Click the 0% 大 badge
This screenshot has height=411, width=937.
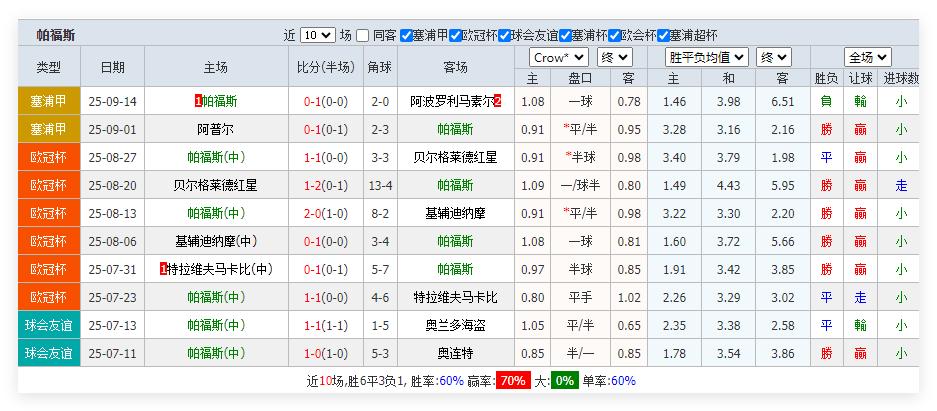pos(565,381)
